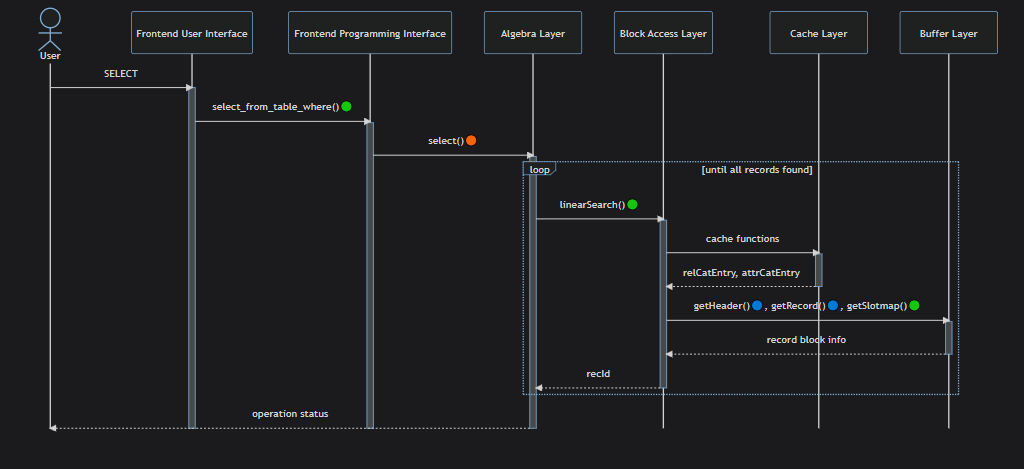Click the Block Access Layer box

(663, 33)
